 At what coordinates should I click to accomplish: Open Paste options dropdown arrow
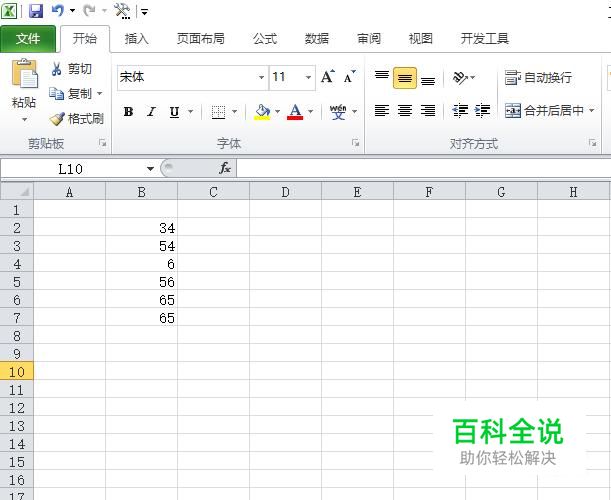pyautogui.click(x=25, y=120)
